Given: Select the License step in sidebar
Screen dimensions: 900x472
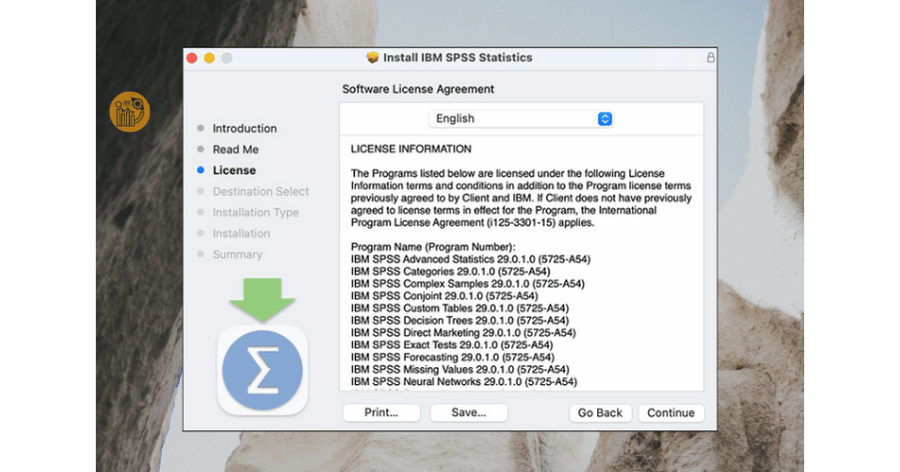Looking at the screenshot, I should pos(234,171).
